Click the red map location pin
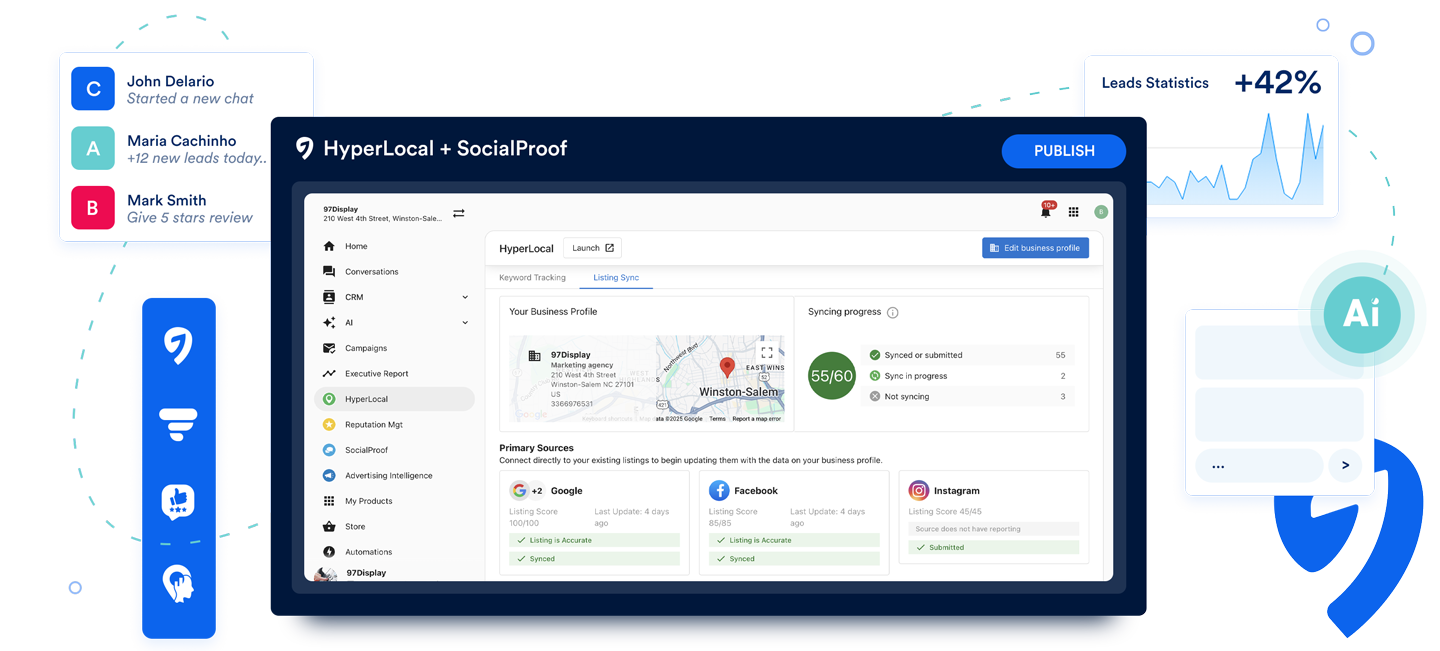This screenshot has width=1440, height=651. pyautogui.click(x=728, y=367)
